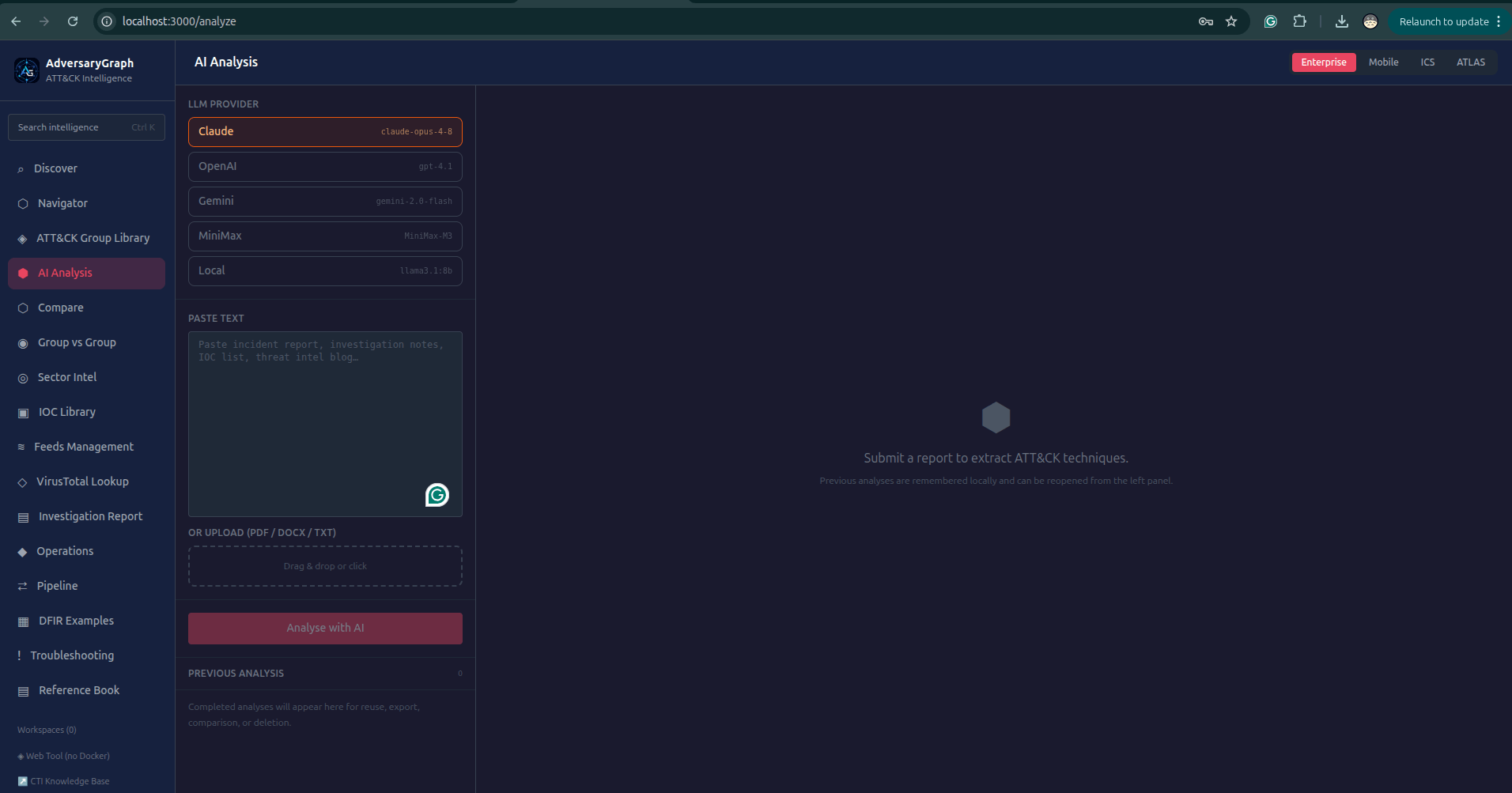Click the Sector Intel target icon
Viewport: 1512px width, 793px height.
tap(23, 378)
